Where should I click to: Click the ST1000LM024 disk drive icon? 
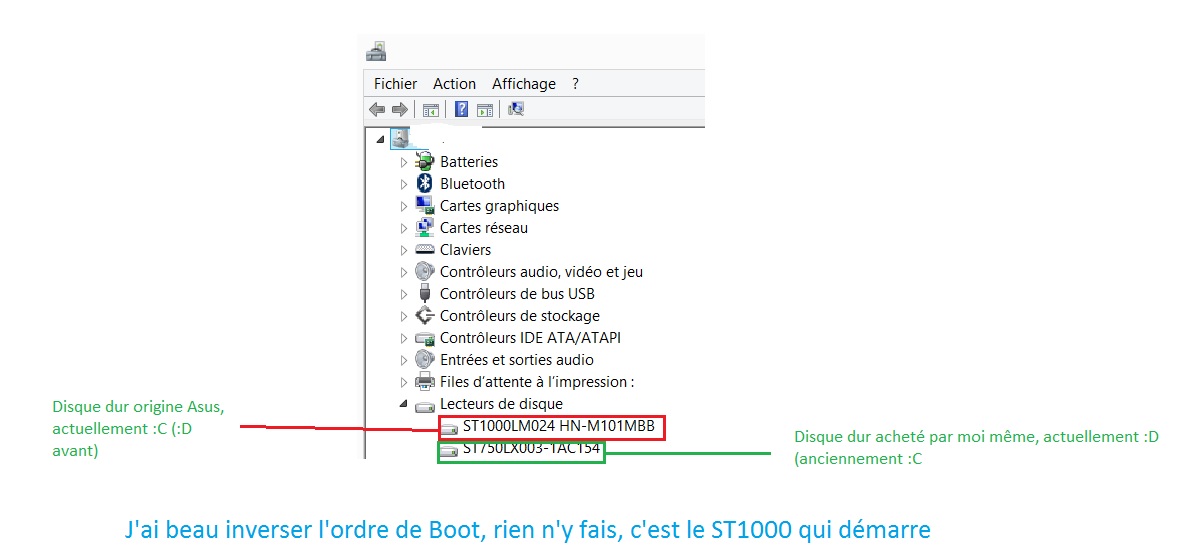(x=450, y=428)
